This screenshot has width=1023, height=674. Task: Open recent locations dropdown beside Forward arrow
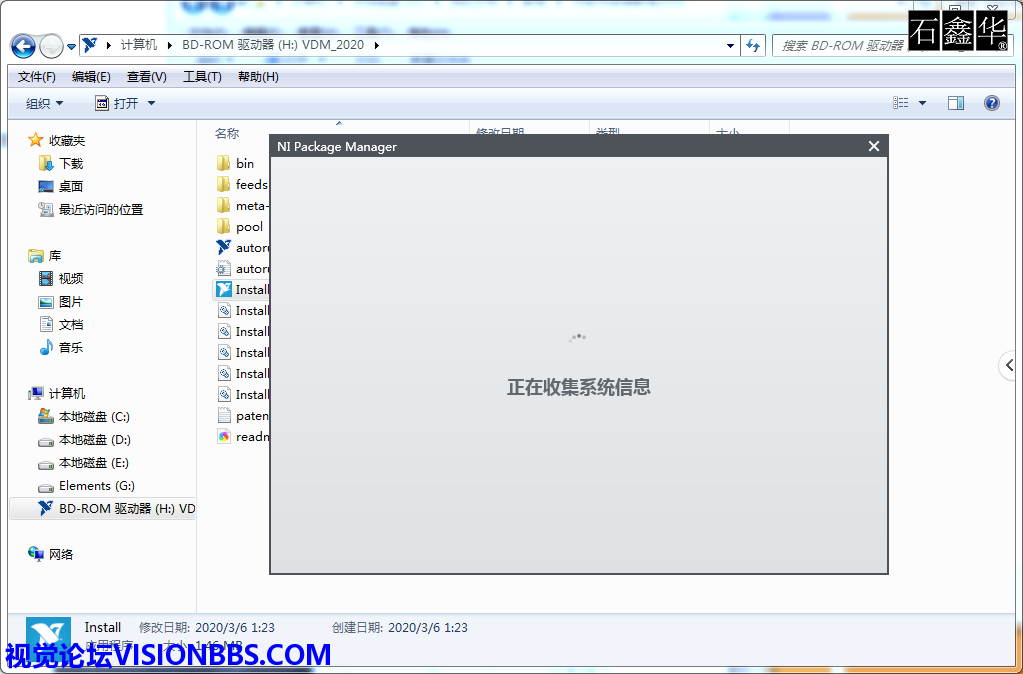pyautogui.click(x=71, y=47)
